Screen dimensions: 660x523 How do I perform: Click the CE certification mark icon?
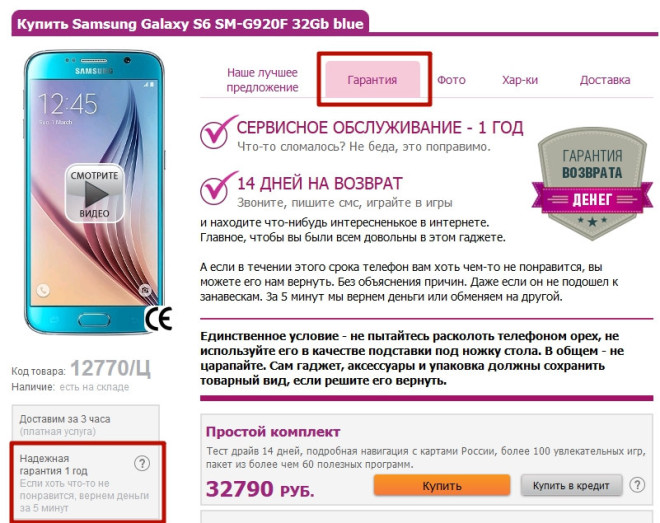(x=159, y=318)
